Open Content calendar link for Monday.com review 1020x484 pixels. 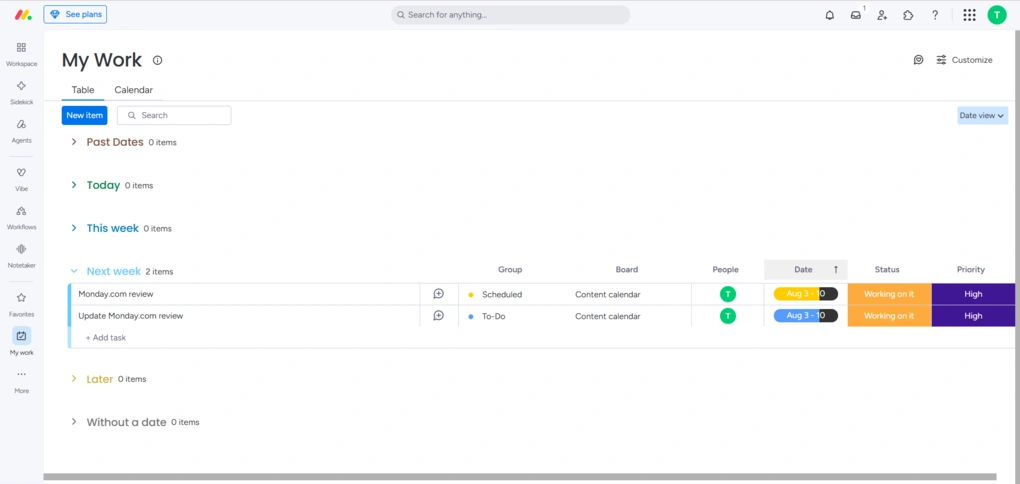tap(608, 294)
